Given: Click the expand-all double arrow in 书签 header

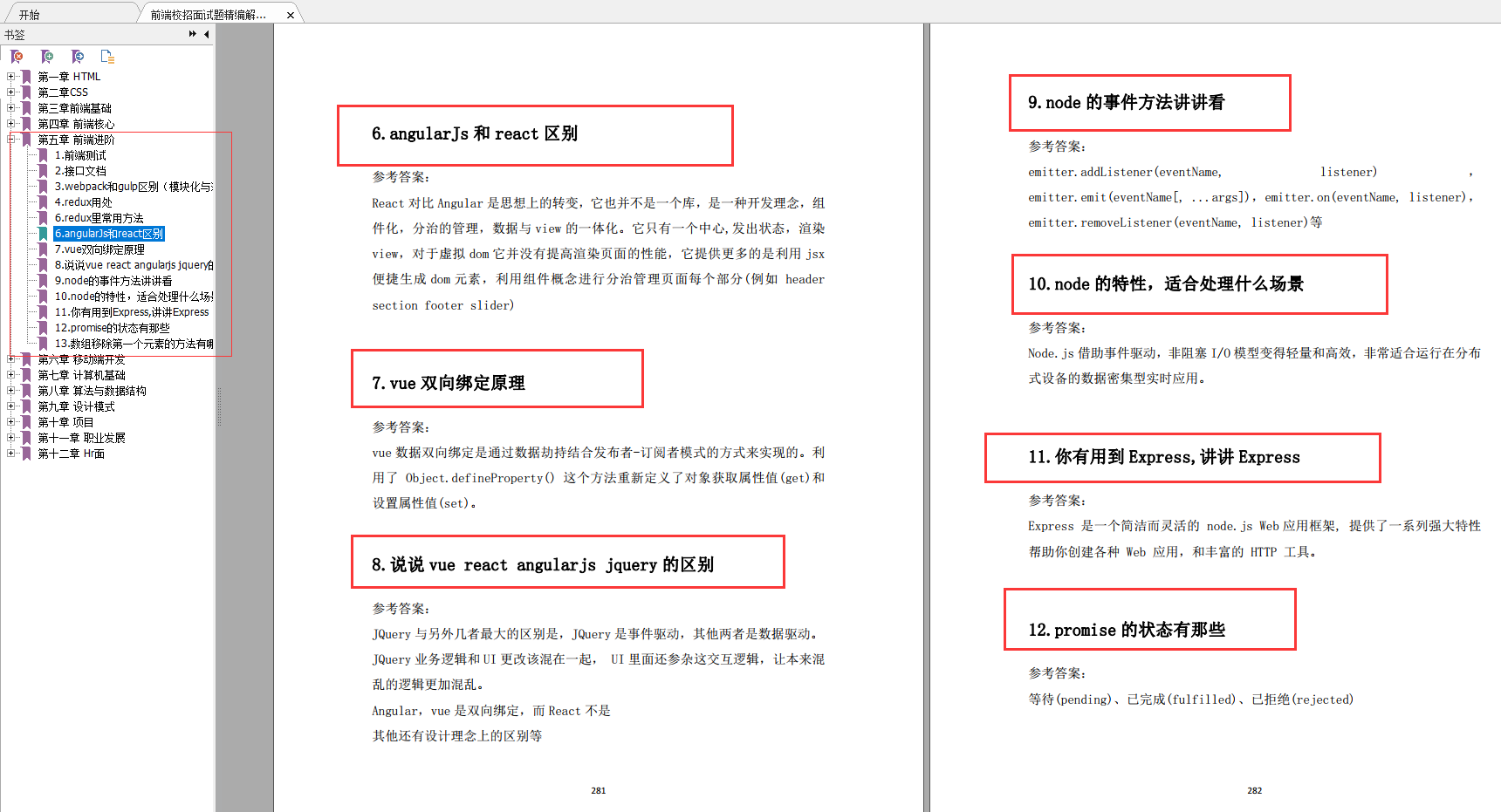Looking at the screenshot, I should (193, 34).
